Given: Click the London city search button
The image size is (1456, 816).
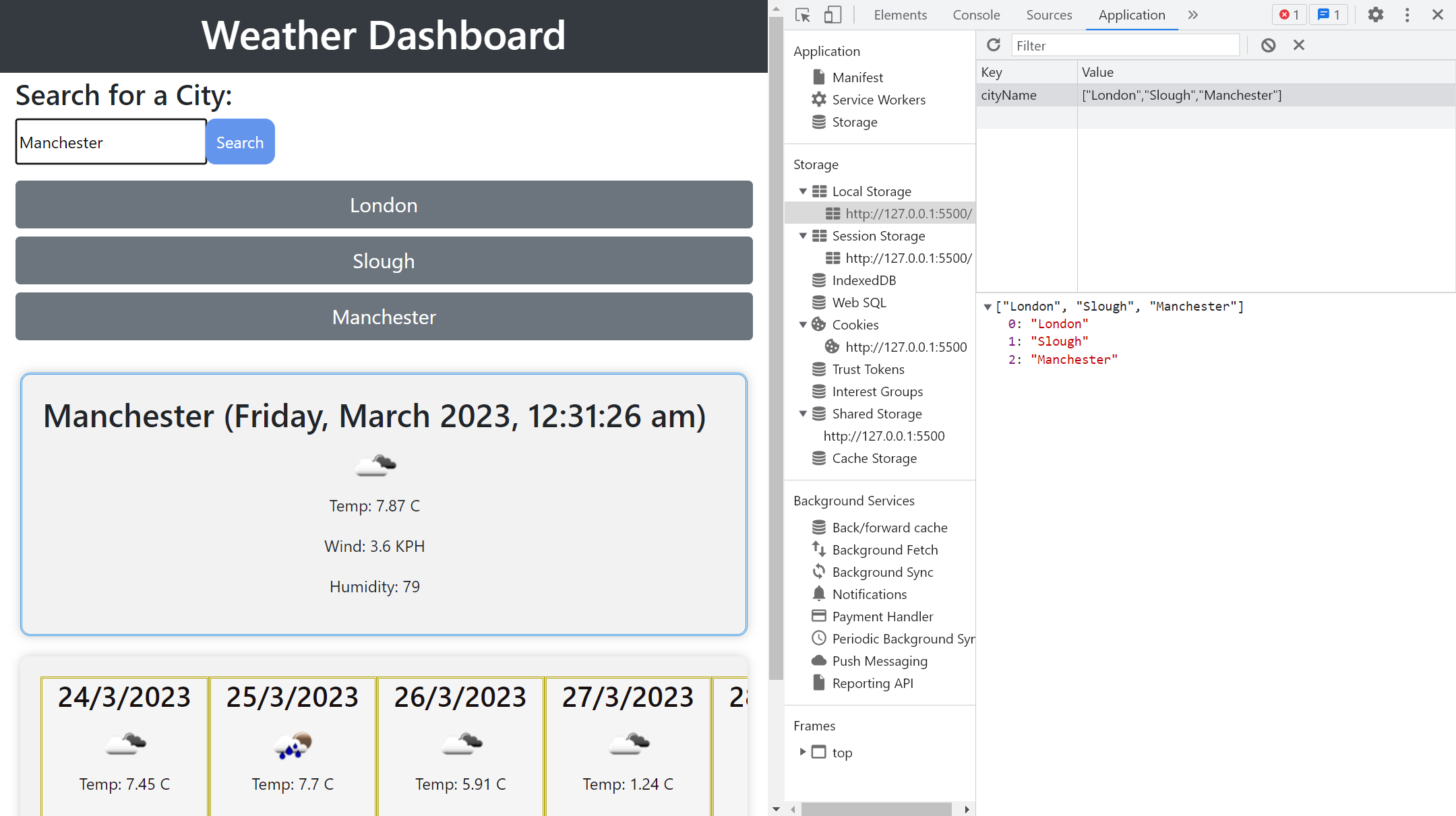Looking at the screenshot, I should coord(384,205).
